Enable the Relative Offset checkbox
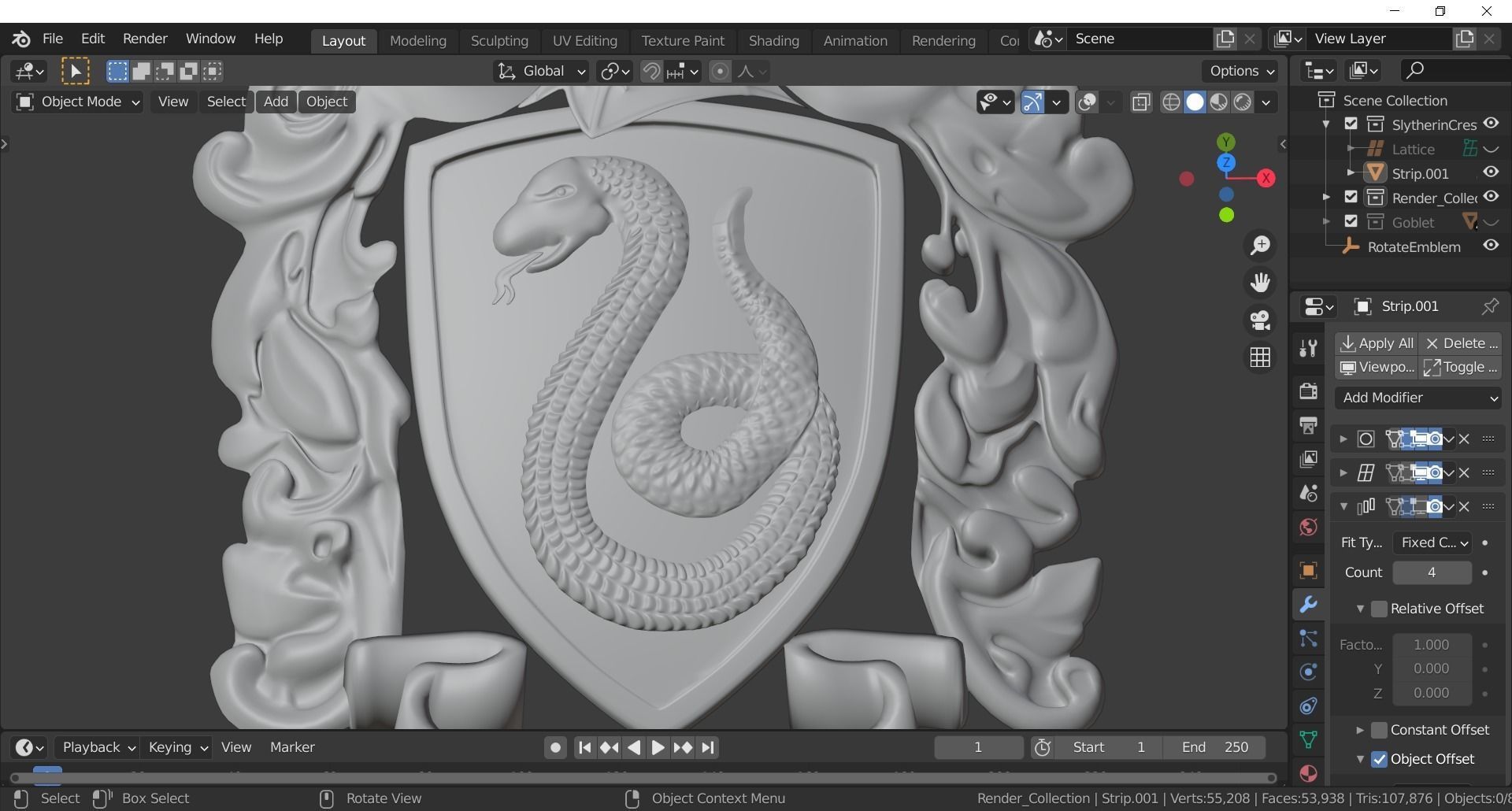The height and width of the screenshot is (811, 1512). [1379, 609]
